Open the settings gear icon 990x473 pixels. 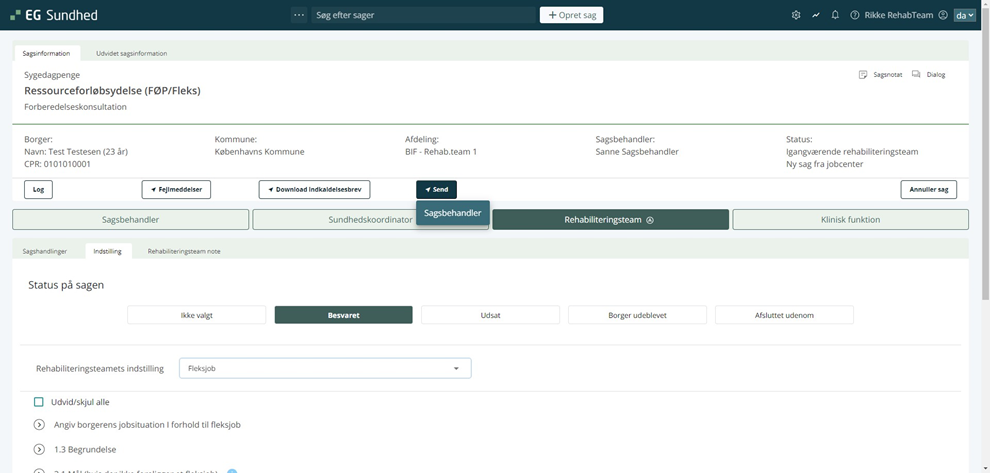click(x=796, y=15)
